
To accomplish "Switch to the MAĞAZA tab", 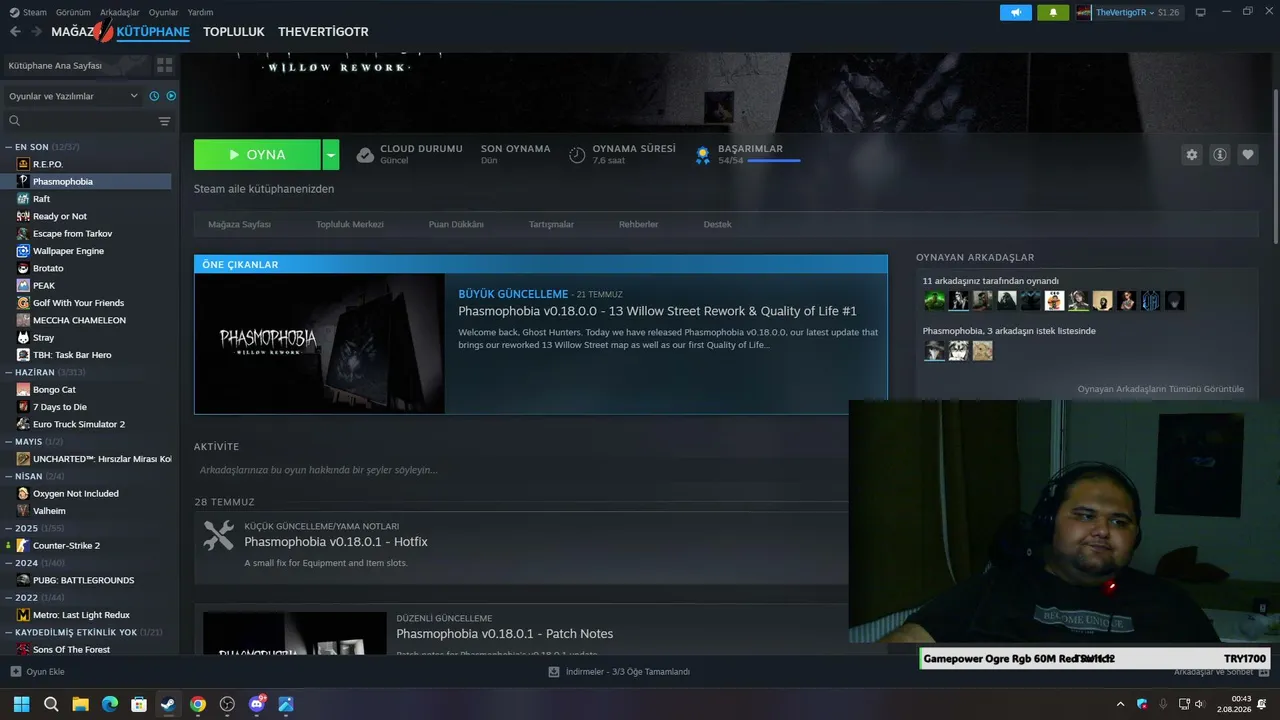I will (77, 32).
